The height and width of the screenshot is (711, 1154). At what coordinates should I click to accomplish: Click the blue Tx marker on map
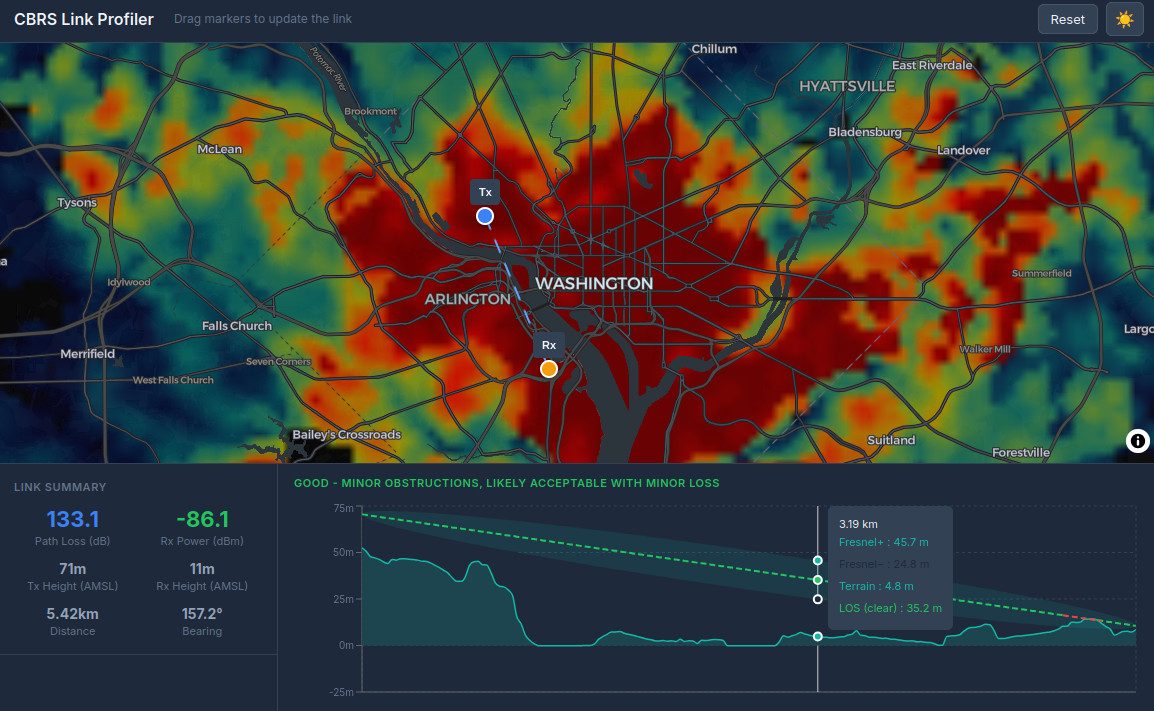(x=485, y=216)
